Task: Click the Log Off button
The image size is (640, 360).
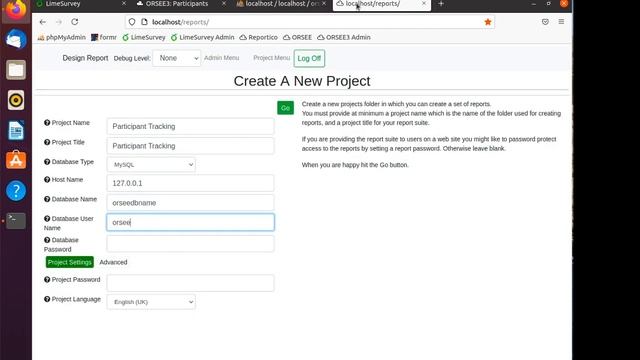Action: (309, 58)
